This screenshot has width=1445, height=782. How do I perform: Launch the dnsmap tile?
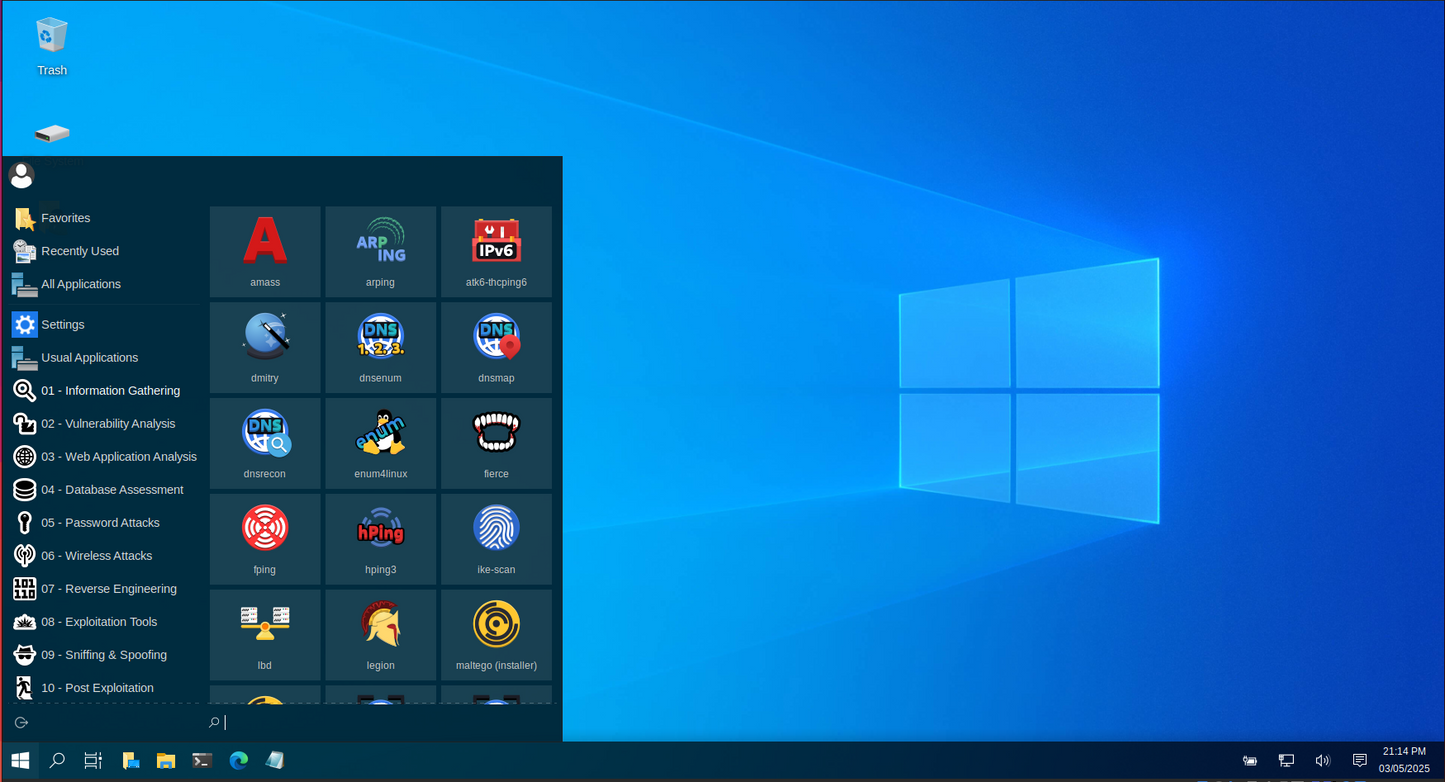tap(496, 348)
